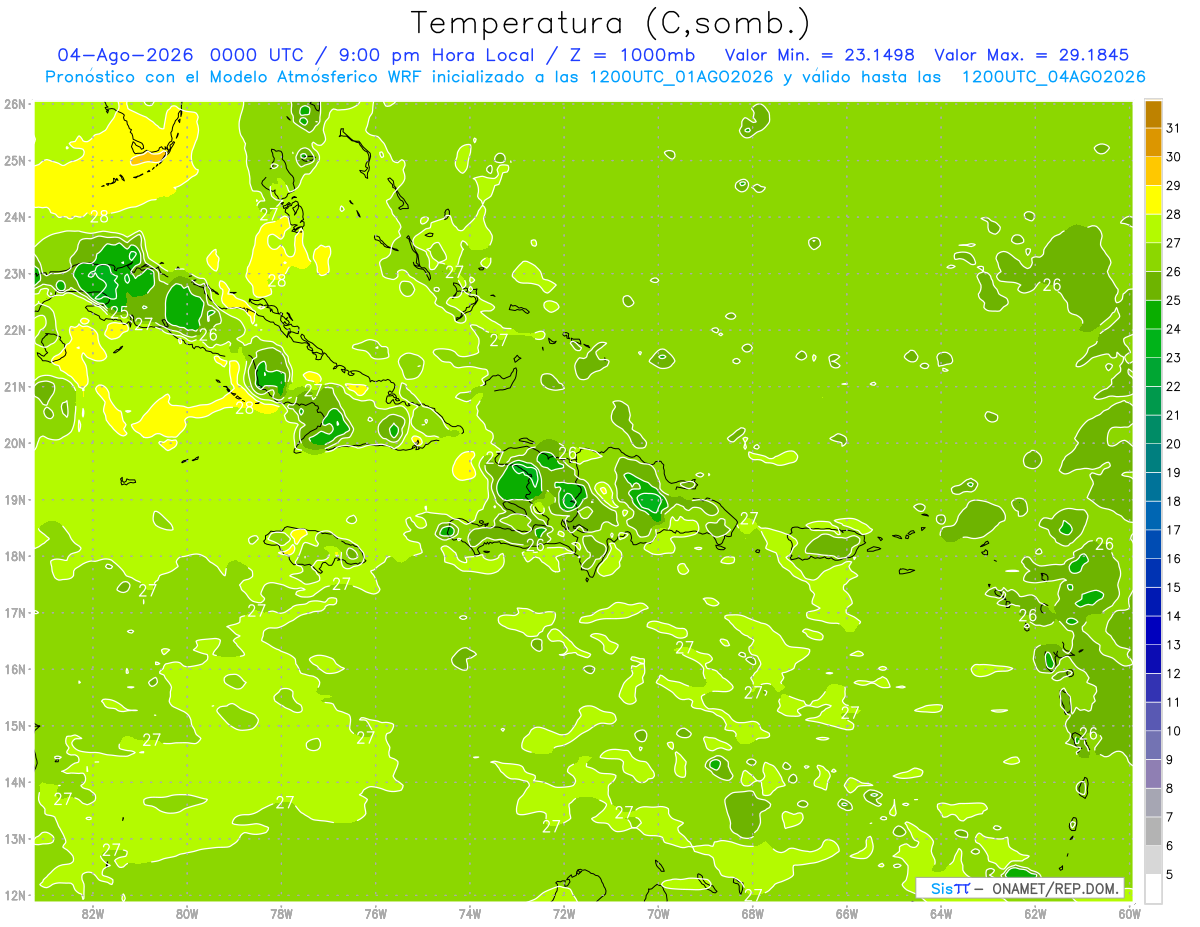Click the '19N' latitude axis label
The height and width of the screenshot is (927, 1200).
point(15,499)
